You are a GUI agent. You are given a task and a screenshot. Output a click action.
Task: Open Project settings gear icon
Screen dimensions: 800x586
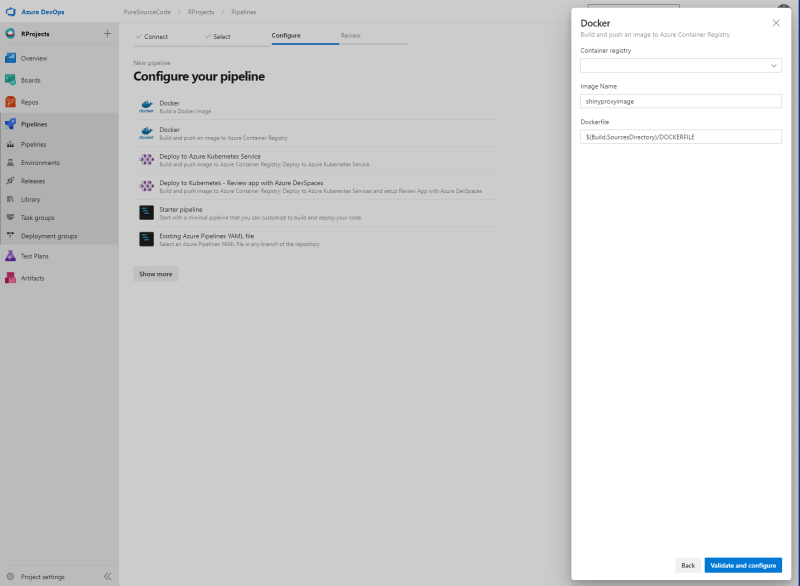pyautogui.click(x=10, y=577)
